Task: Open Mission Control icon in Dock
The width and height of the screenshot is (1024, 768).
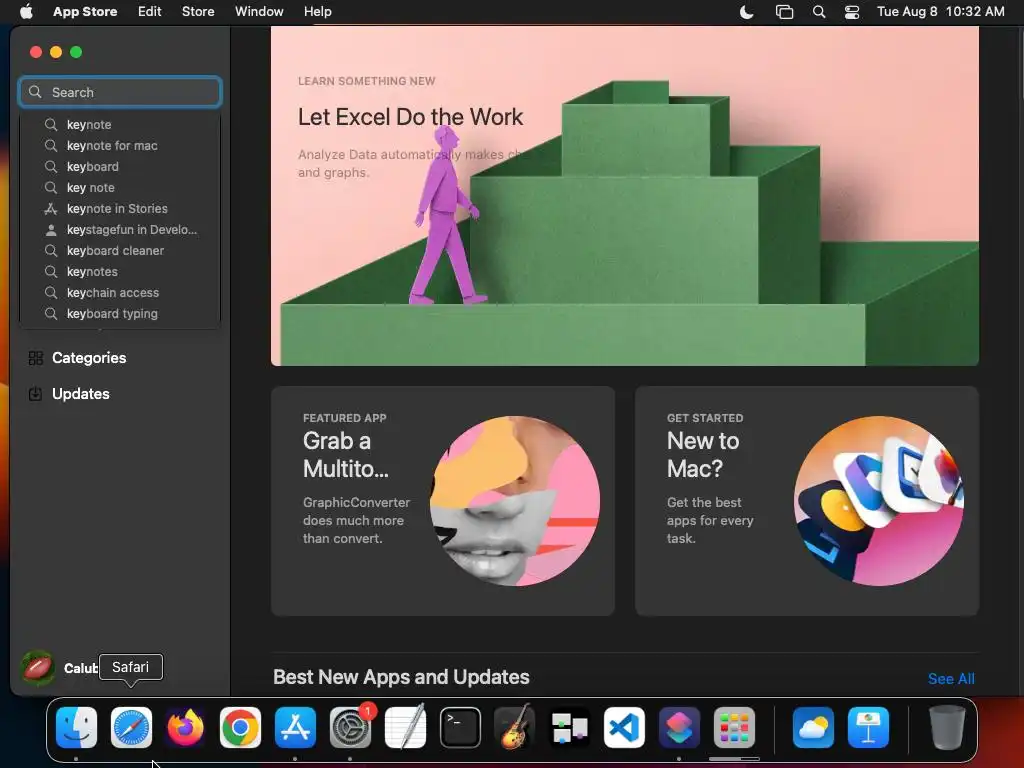Action: coord(569,727)
